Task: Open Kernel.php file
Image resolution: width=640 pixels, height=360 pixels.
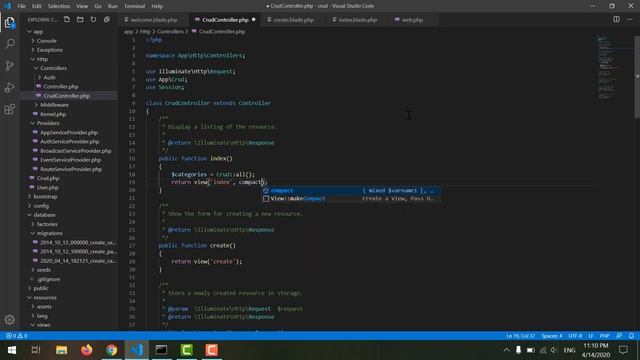Action: pos(53,114)
